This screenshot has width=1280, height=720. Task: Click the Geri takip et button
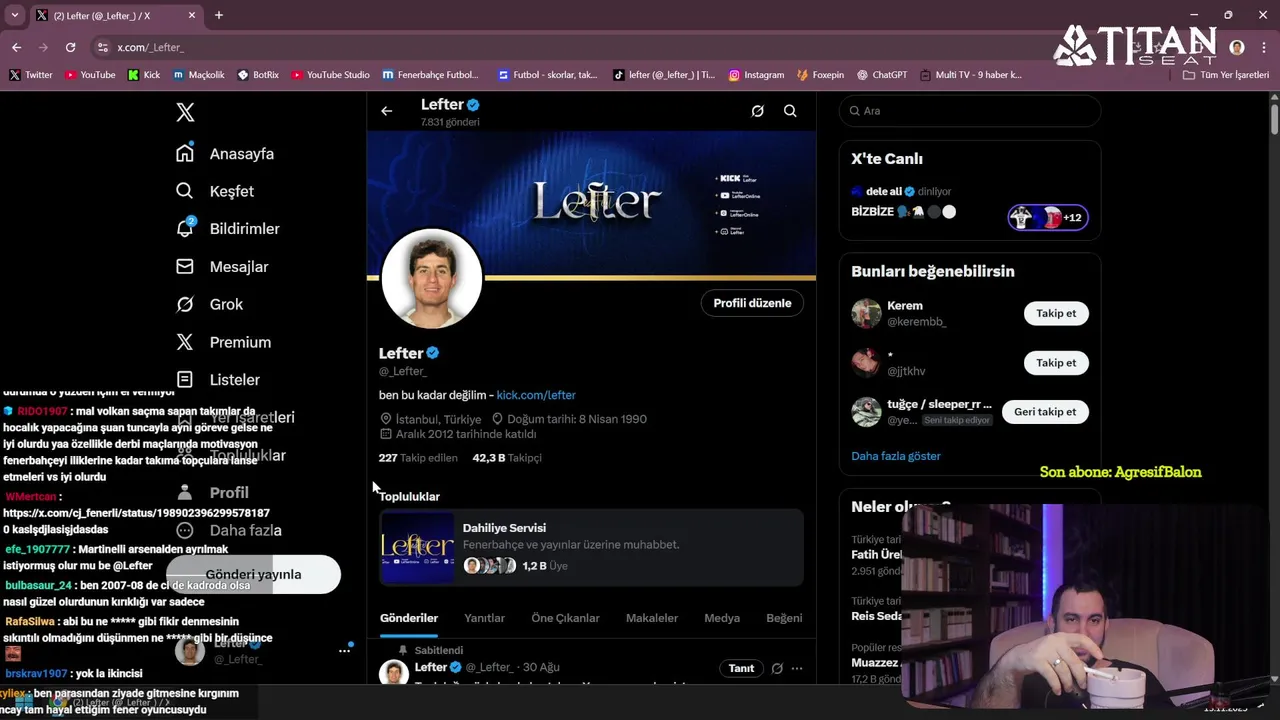click(1045, 412)
